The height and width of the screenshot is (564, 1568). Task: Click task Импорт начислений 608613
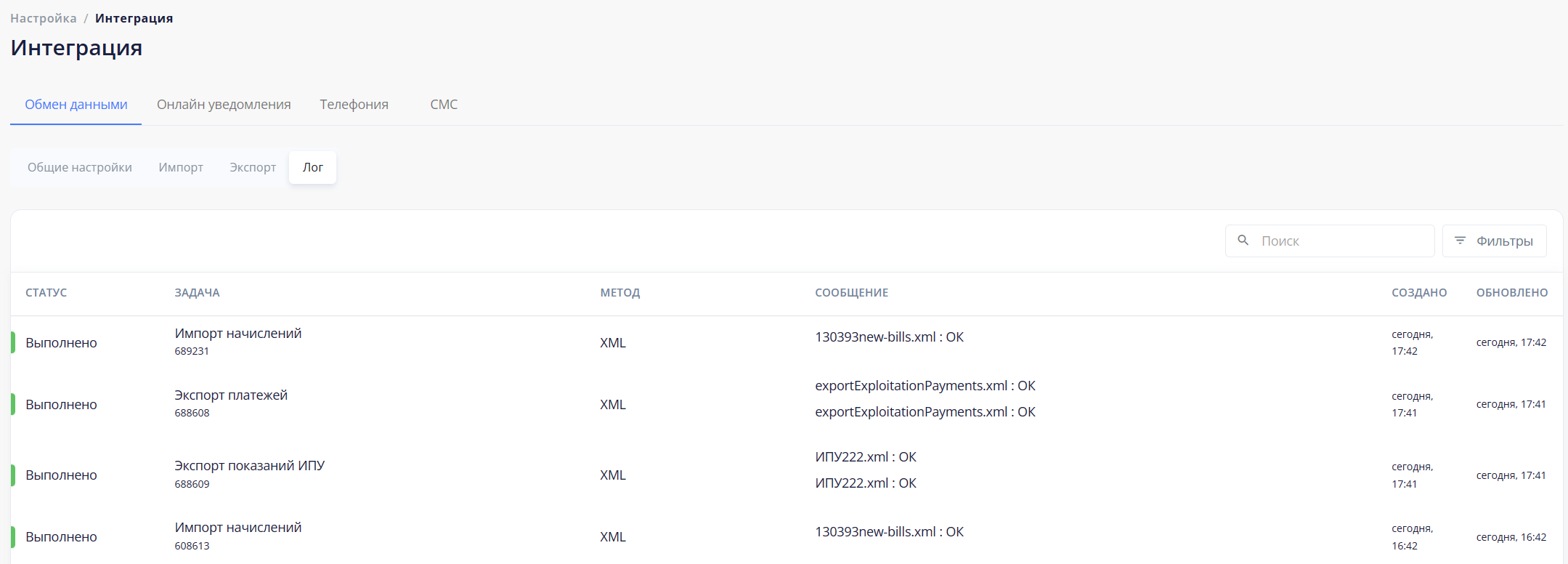coord(237,536)
